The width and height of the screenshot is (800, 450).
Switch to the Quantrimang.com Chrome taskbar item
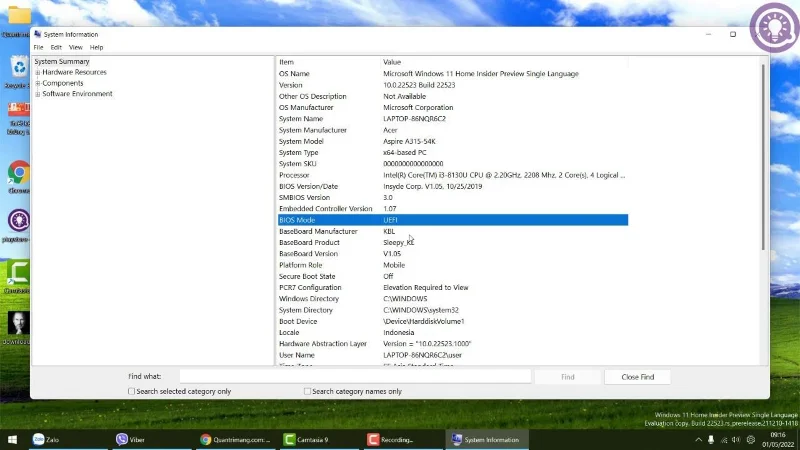(235, 439)
